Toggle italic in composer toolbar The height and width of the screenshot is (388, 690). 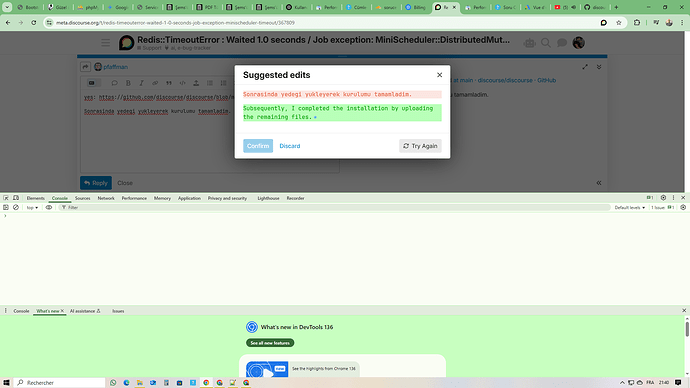(x=141, y=83)
